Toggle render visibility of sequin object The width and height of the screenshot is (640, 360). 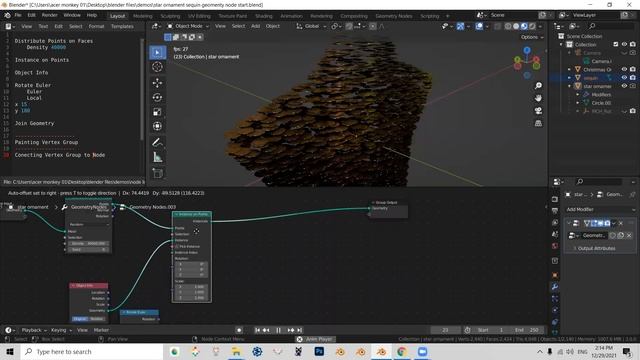point(633,78)
